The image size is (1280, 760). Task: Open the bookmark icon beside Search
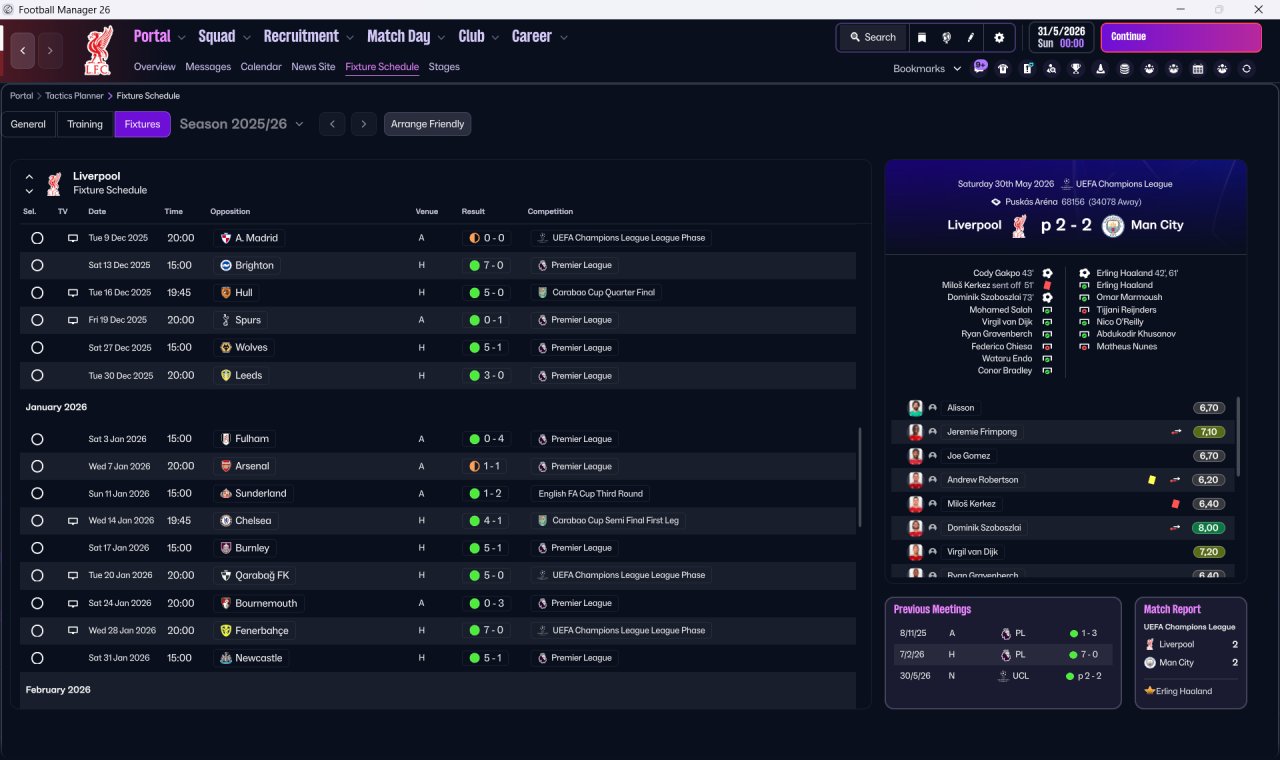(x=922, y=37)
